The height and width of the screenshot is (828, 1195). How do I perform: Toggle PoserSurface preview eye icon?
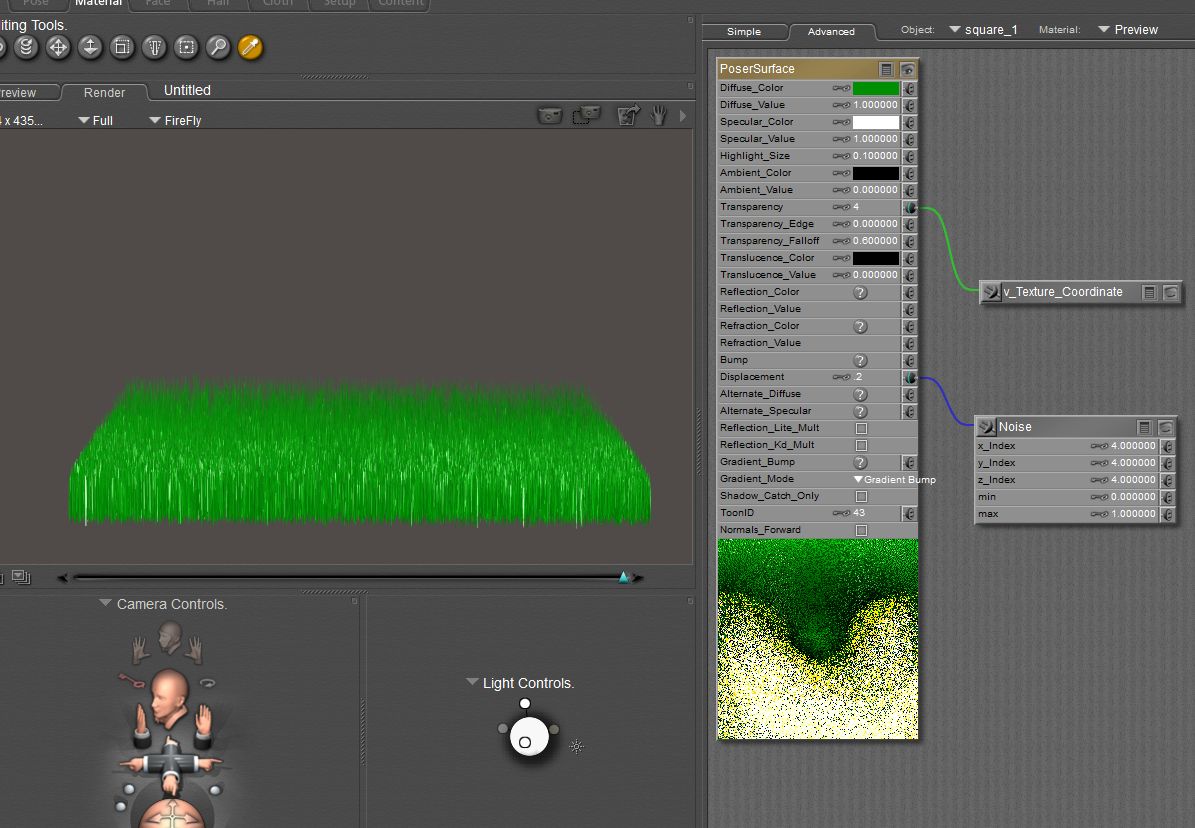(x=907, y=69)
